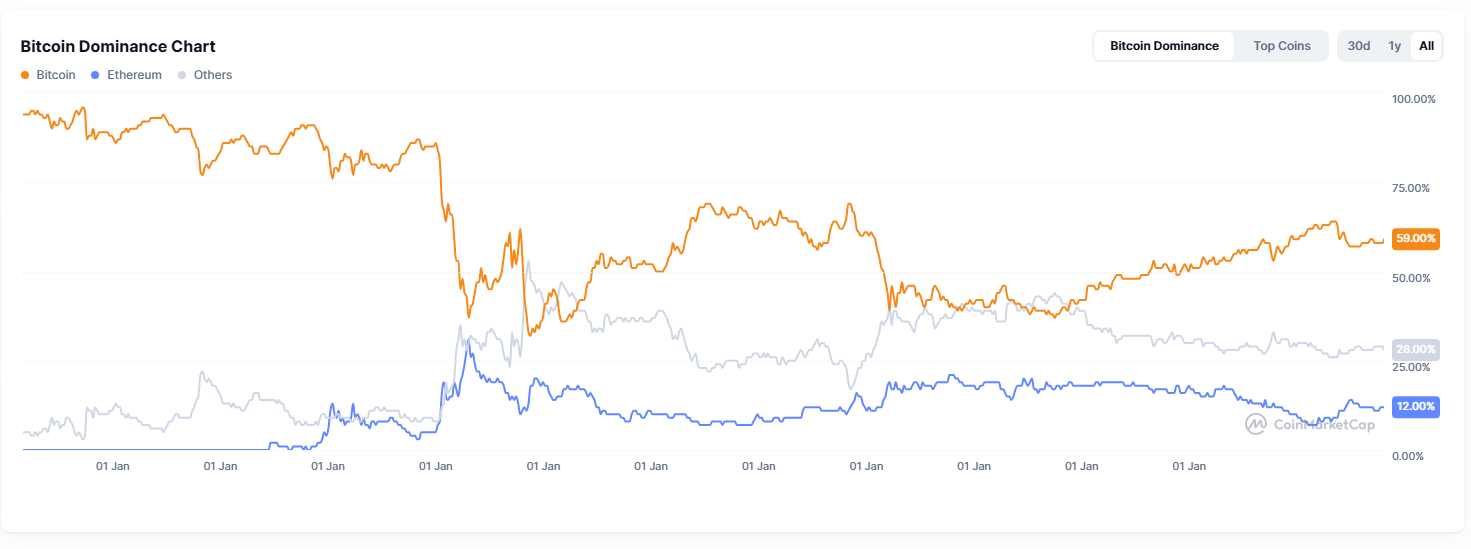The image size is (1471, 549).
Task: Select the gray 28.00% value badge
Action: tap(1415, 349)
